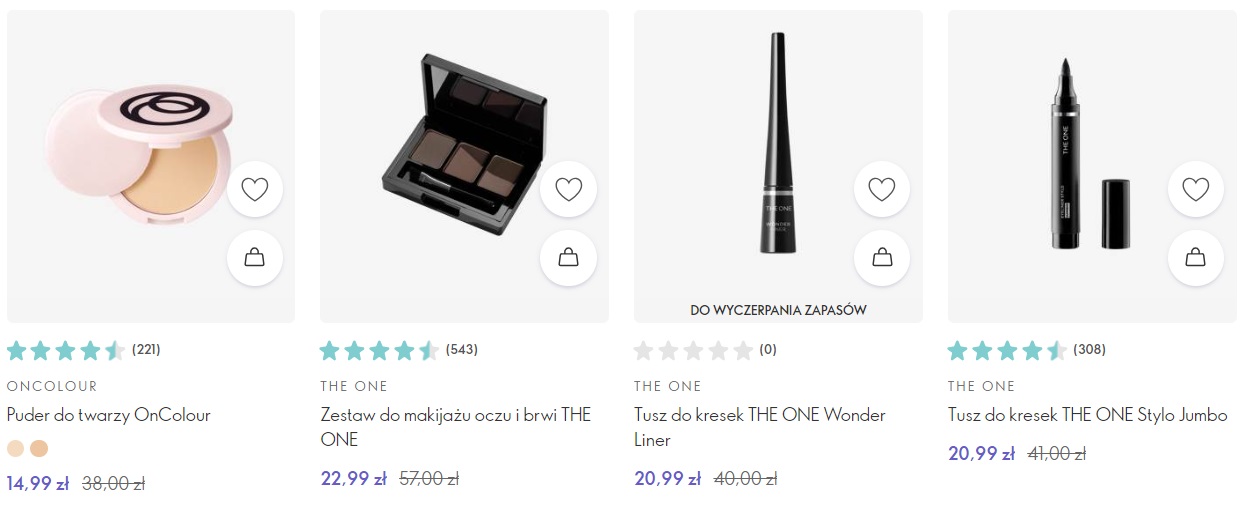
Task: Add Zestaw do makijażu oczu to bag
Action: coord(568,258)
